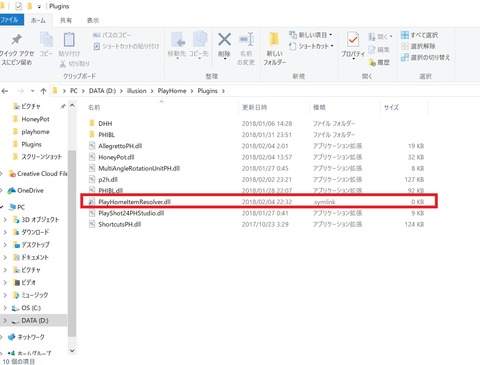The width and height of the screenshot is (480, 365).
Task: Go up one folder level arrow
Action: (43, 91)
